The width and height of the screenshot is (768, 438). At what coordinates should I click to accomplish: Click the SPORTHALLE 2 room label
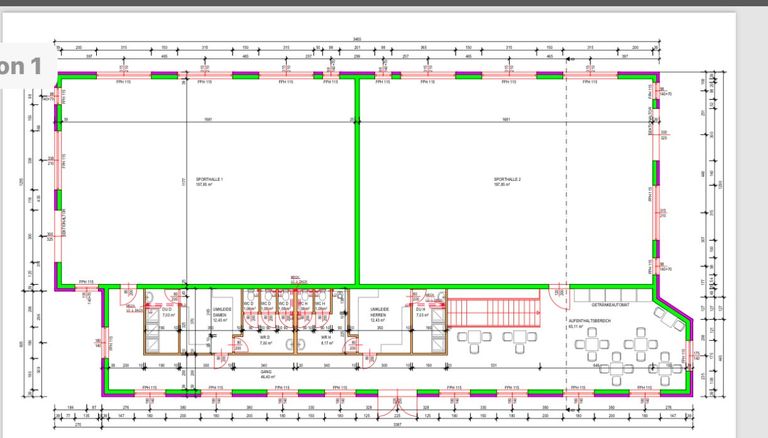click(x=508, y=182)
